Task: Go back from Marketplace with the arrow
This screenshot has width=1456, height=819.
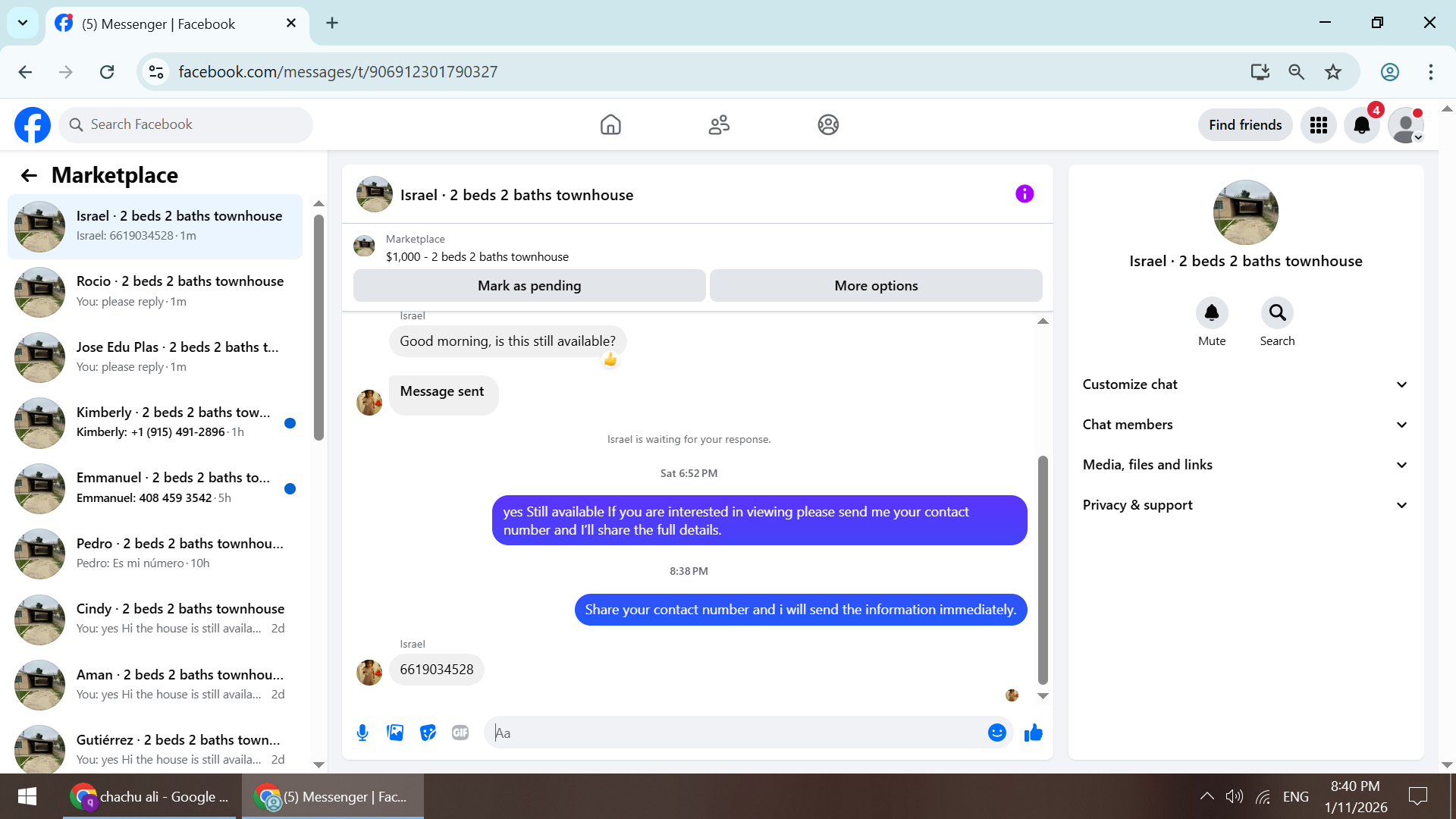Action: click(x=29, y=176)
